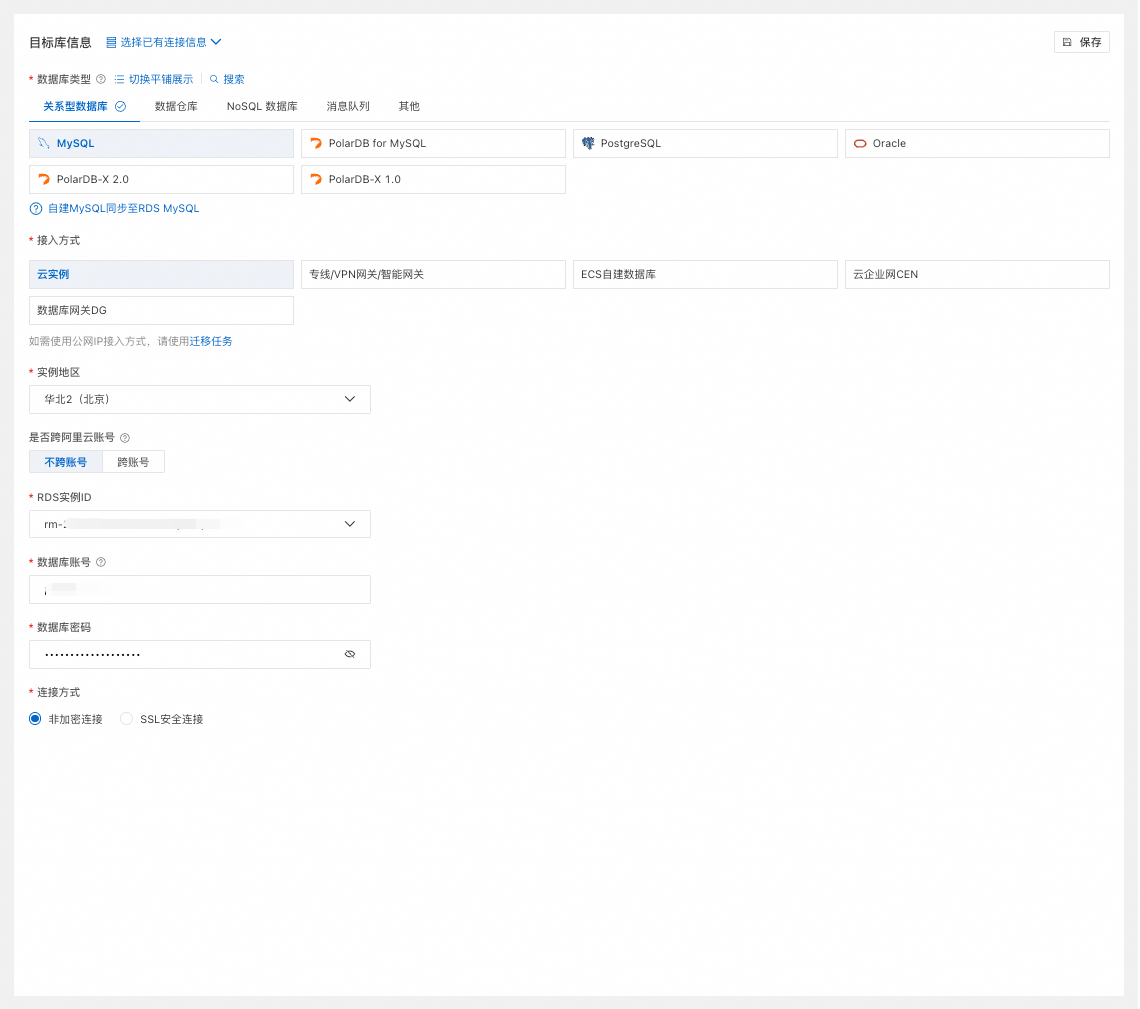Click the 搜索 link
1140x1009 pixels.
(233, 79)
